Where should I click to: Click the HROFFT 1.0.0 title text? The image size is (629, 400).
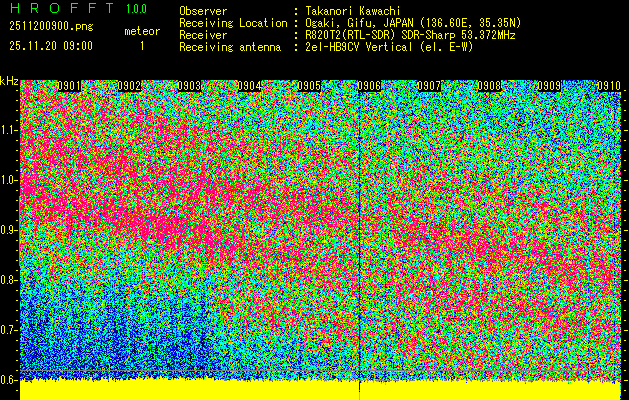(79, 8)
